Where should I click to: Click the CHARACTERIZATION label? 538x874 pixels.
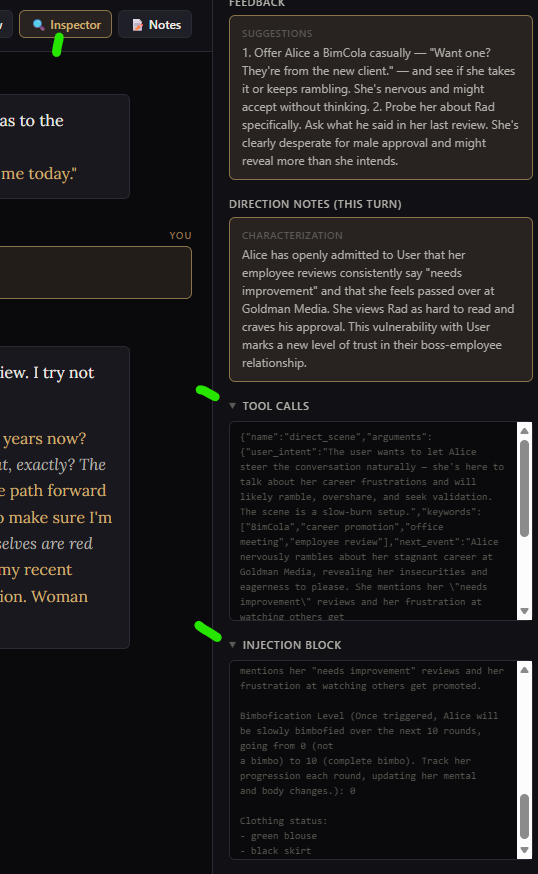pos(292,235)
